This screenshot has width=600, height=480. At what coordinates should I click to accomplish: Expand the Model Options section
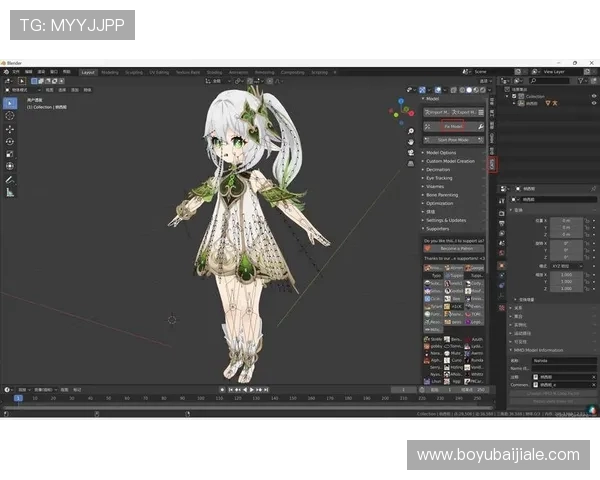tap(441, 152)
